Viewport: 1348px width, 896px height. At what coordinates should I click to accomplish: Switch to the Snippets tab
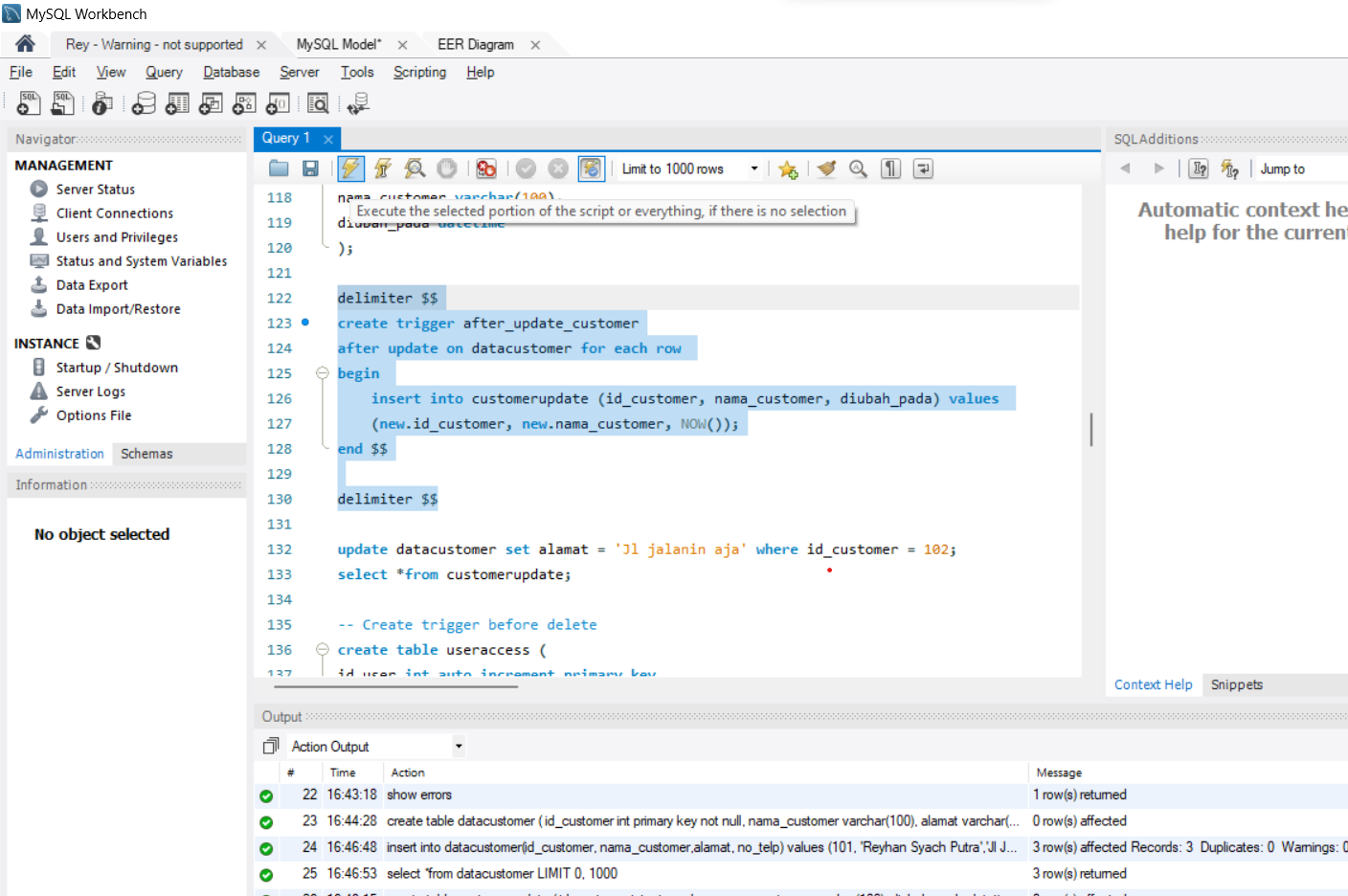click(1236, 684)
